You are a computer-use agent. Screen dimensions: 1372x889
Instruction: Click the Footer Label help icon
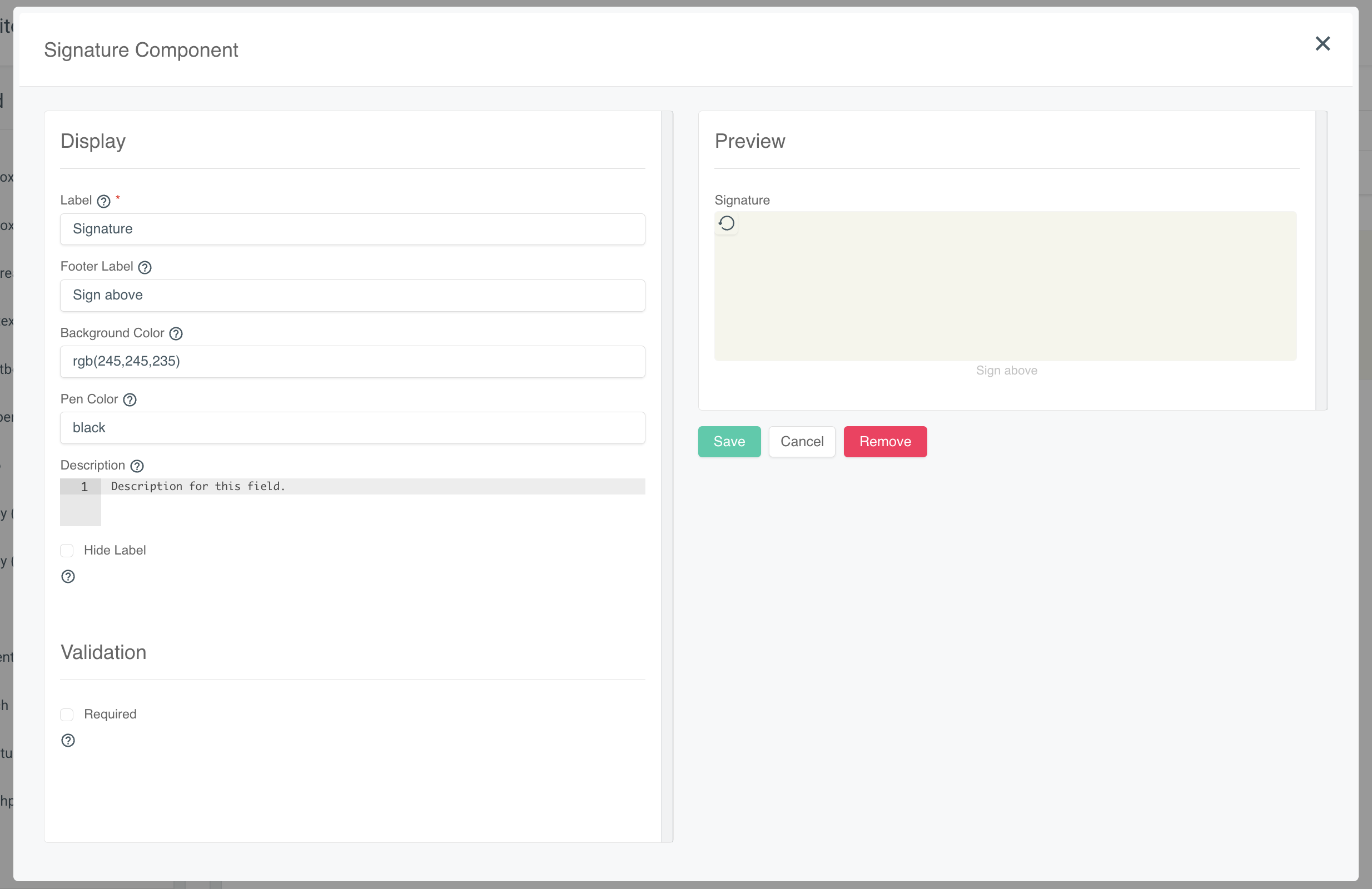(145, 267)
